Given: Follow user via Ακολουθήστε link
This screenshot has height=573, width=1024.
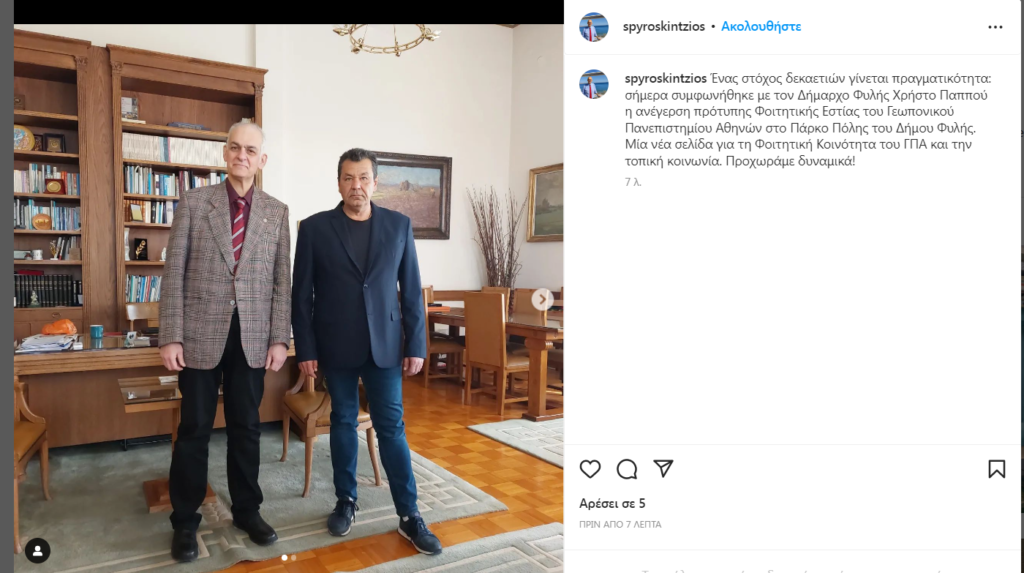Looking at the screenshot, I should point(761,27).
